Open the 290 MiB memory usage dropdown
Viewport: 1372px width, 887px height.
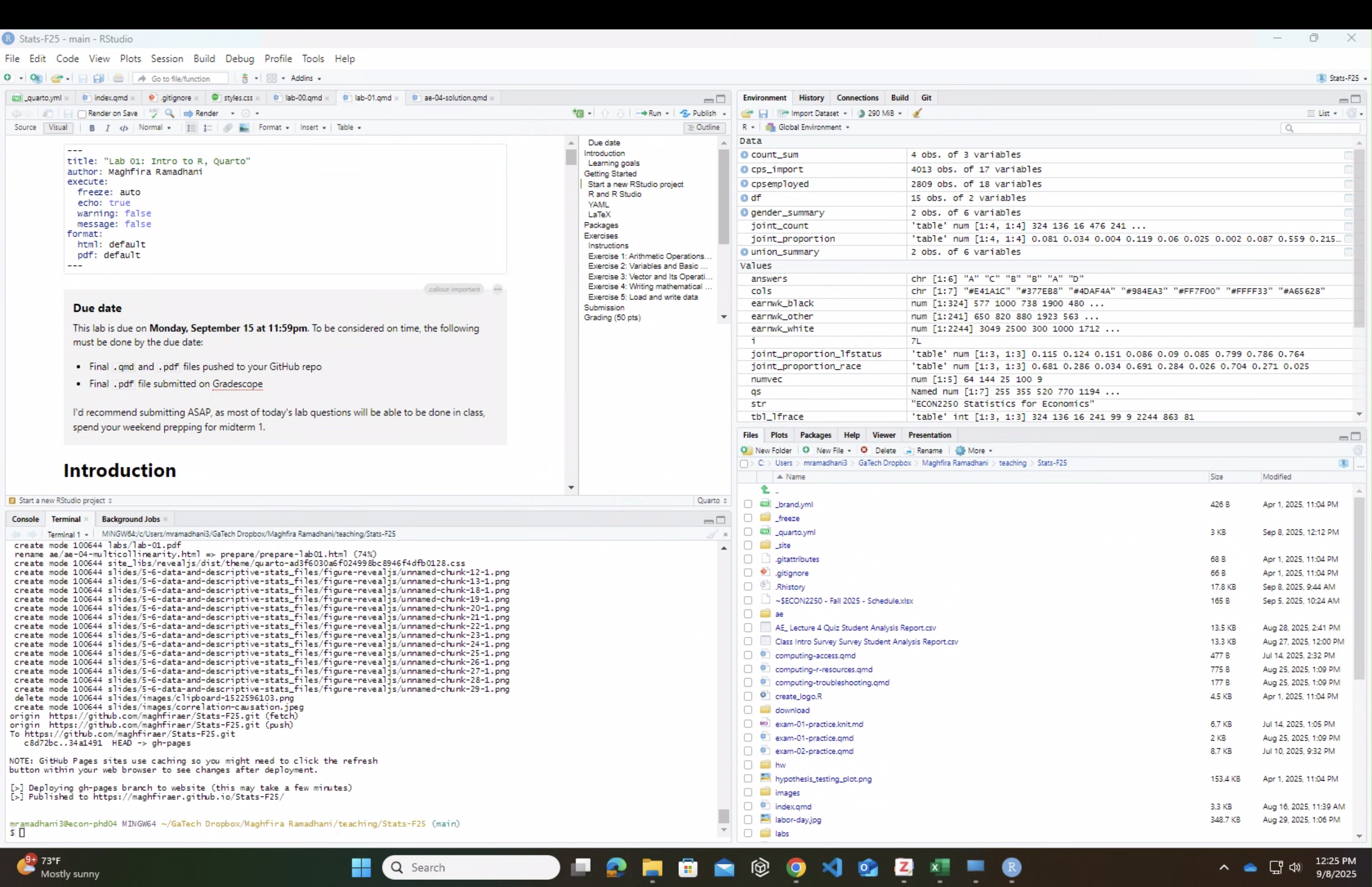pos(879,114)
